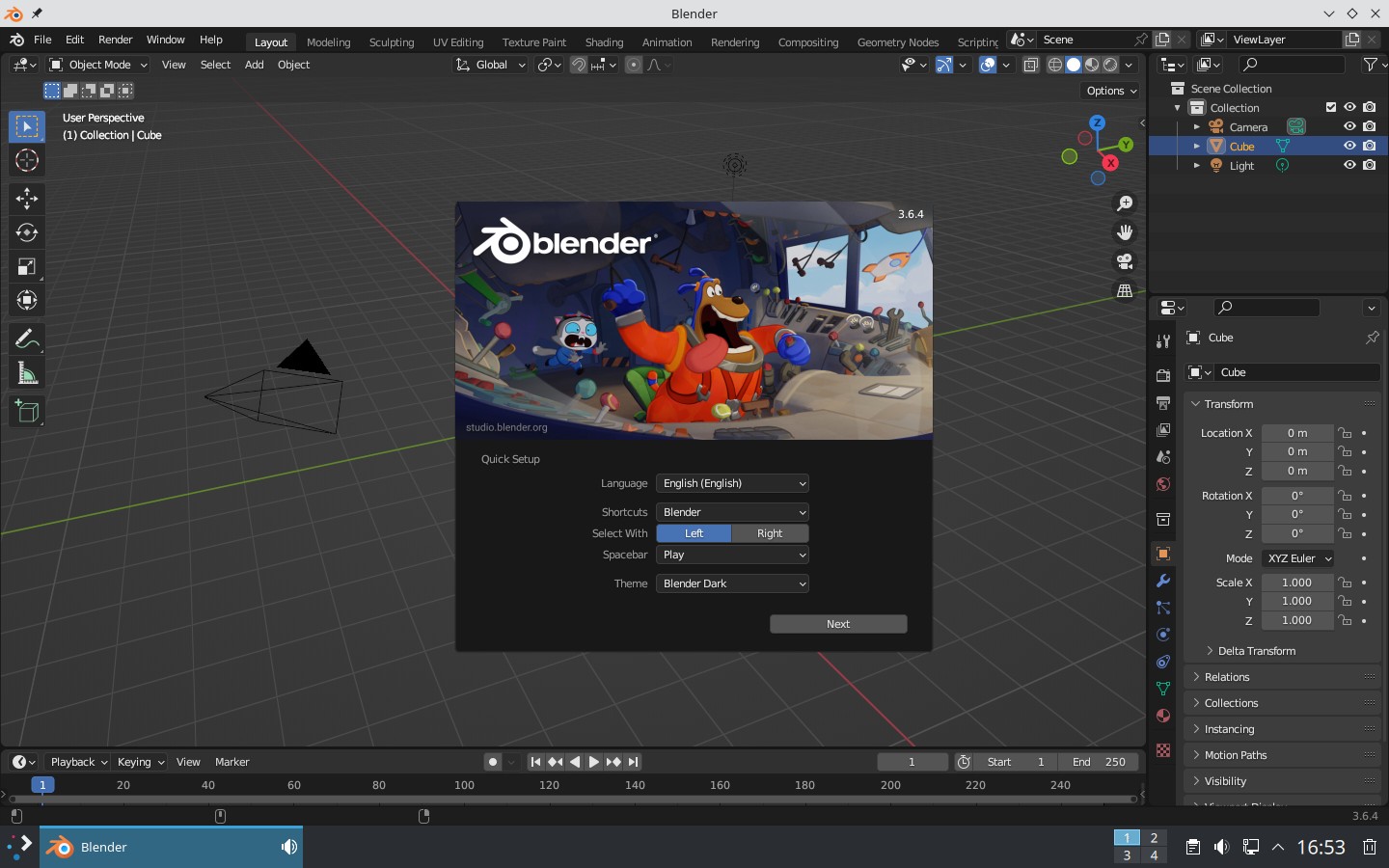Expand the Relations panel
Image resolution: width=1389 pixels, height=868 pixels.
(x=1227, y=677)
